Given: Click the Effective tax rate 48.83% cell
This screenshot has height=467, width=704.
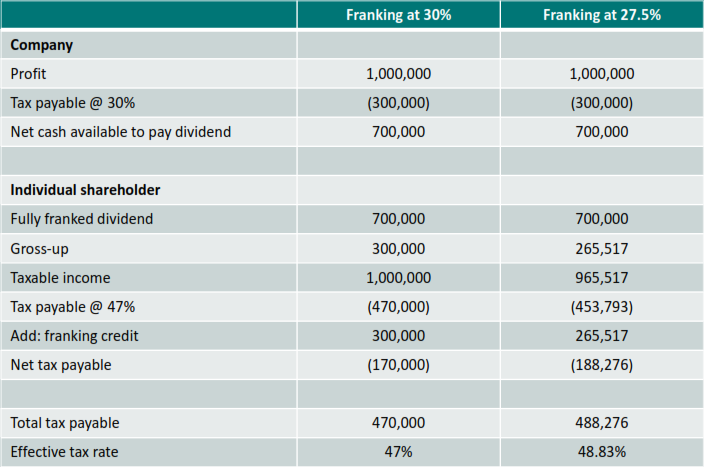Looking at the screenshot, I should pos(601,452).
